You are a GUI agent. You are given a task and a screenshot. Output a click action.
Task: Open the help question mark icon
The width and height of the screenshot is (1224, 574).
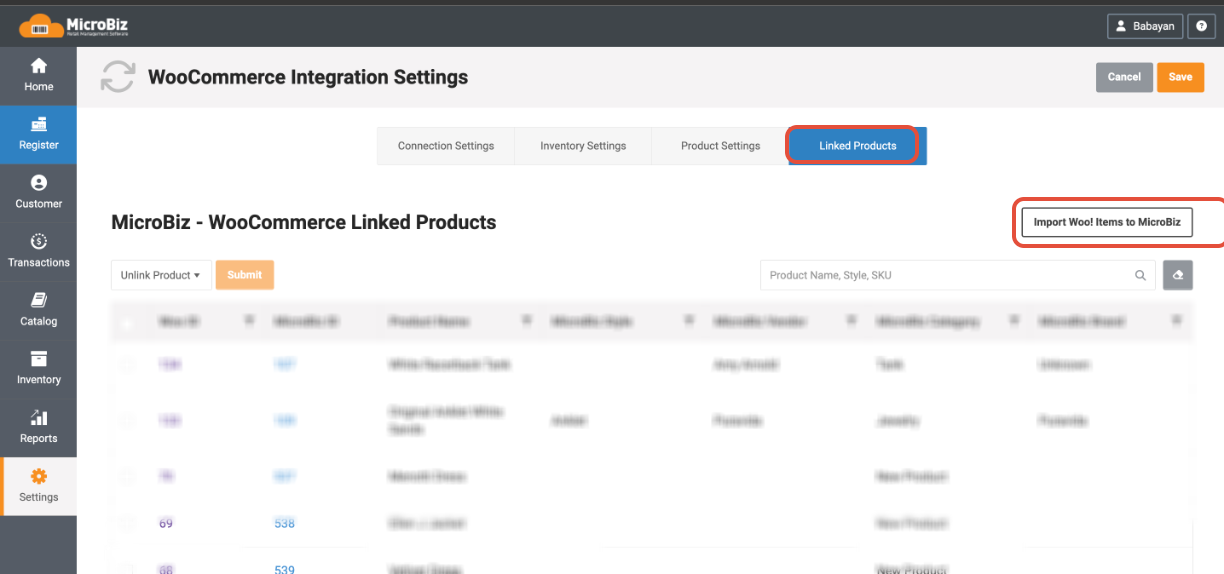tap(1201, 26)
